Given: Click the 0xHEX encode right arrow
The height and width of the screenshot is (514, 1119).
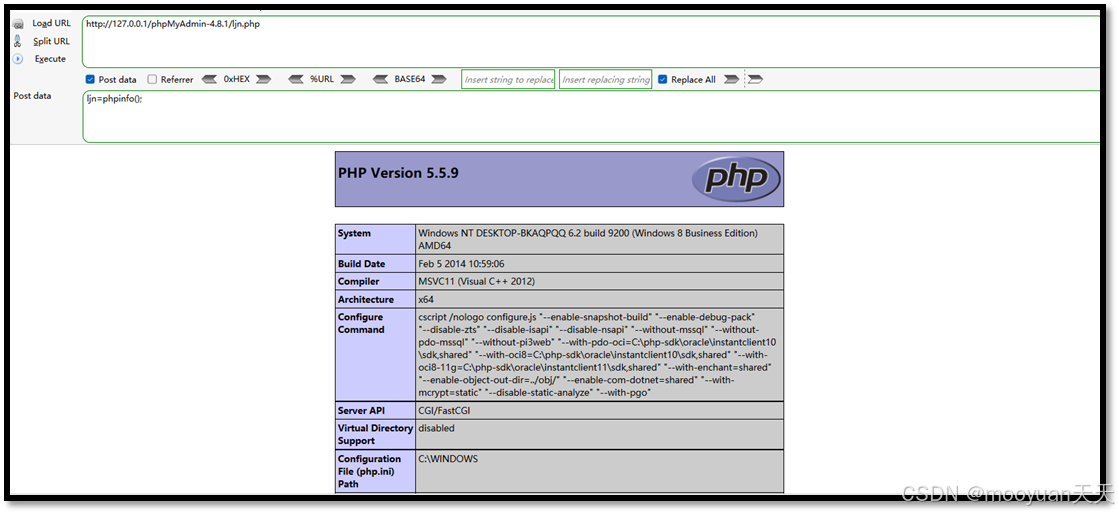Looking at the screenshot, I should click(263, 79).
